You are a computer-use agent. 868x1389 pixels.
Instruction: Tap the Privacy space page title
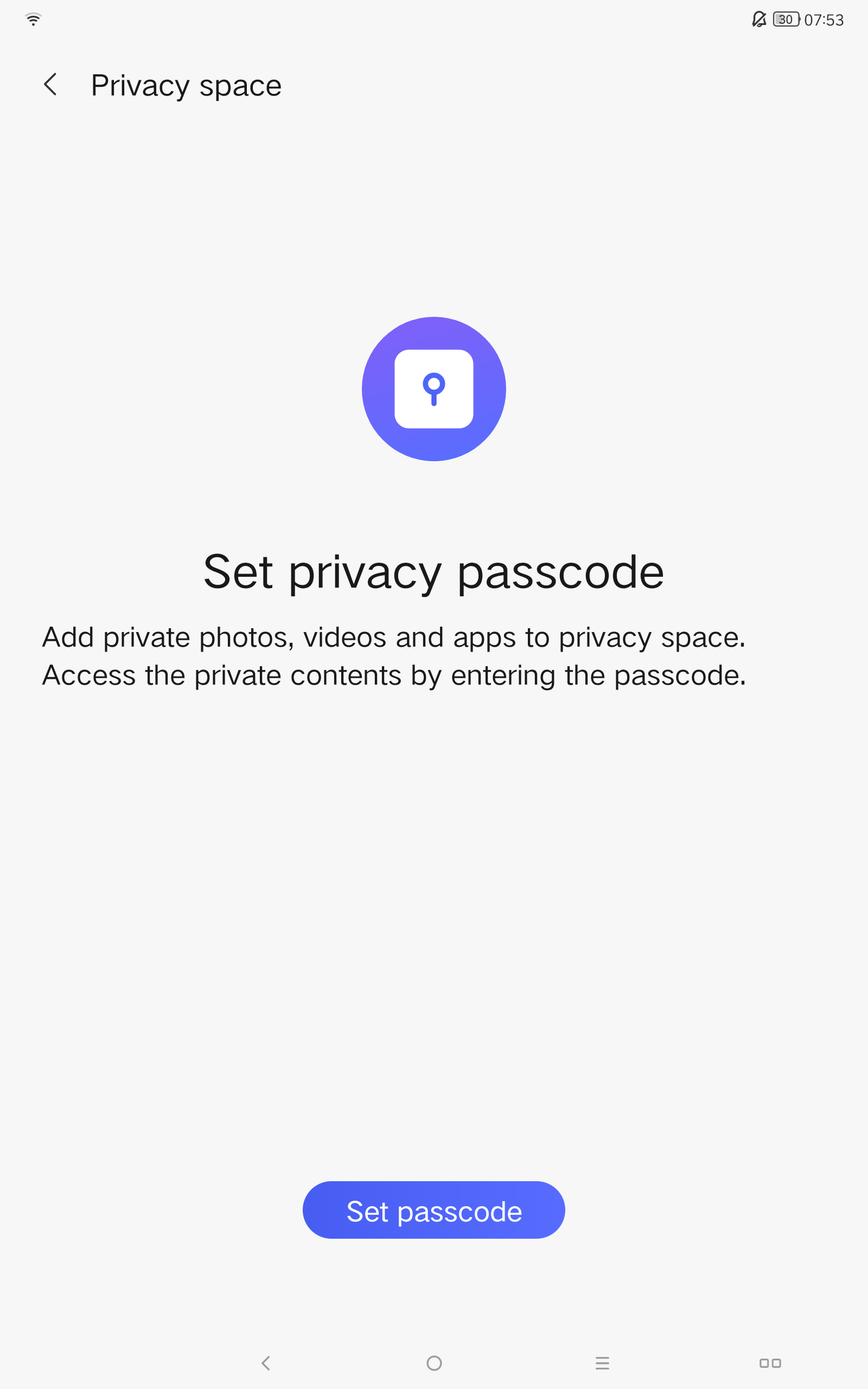pos(187,86)
